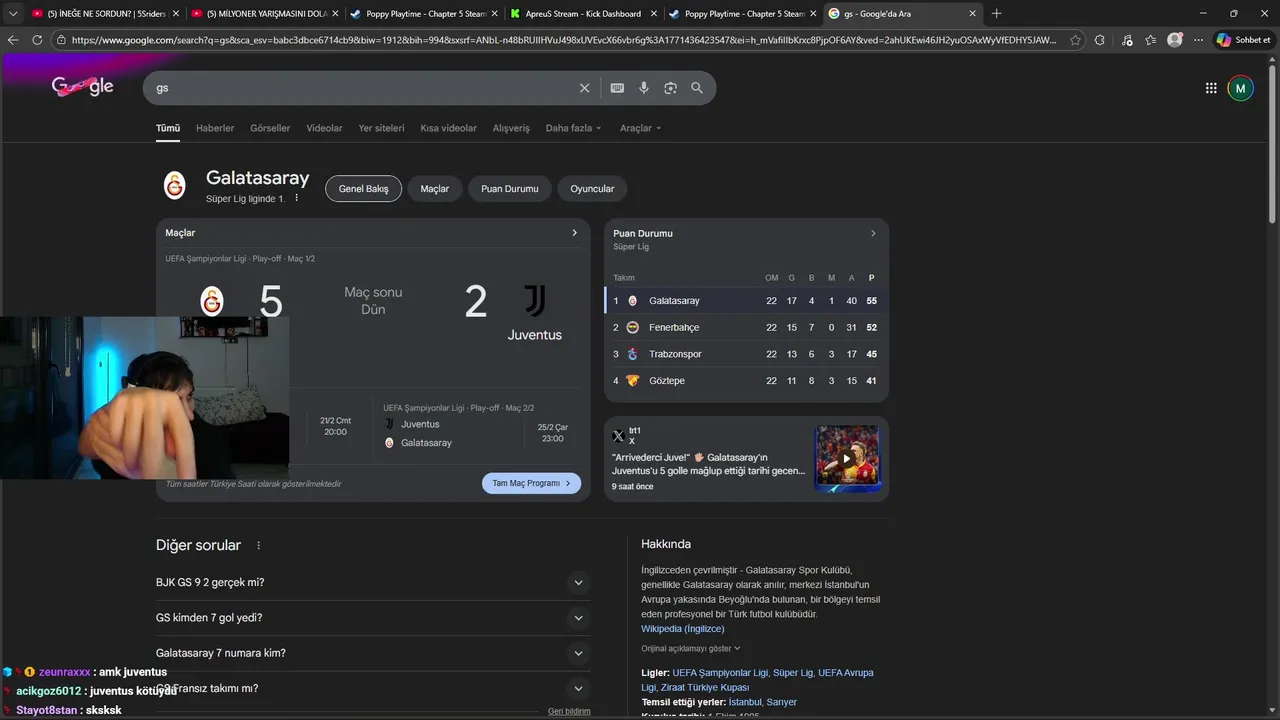The width and height of the screenshot is (1280, 720).
Task: Play the trt1 Arrivederci Juve video thumbnail
Action: (x=847, y=458)
